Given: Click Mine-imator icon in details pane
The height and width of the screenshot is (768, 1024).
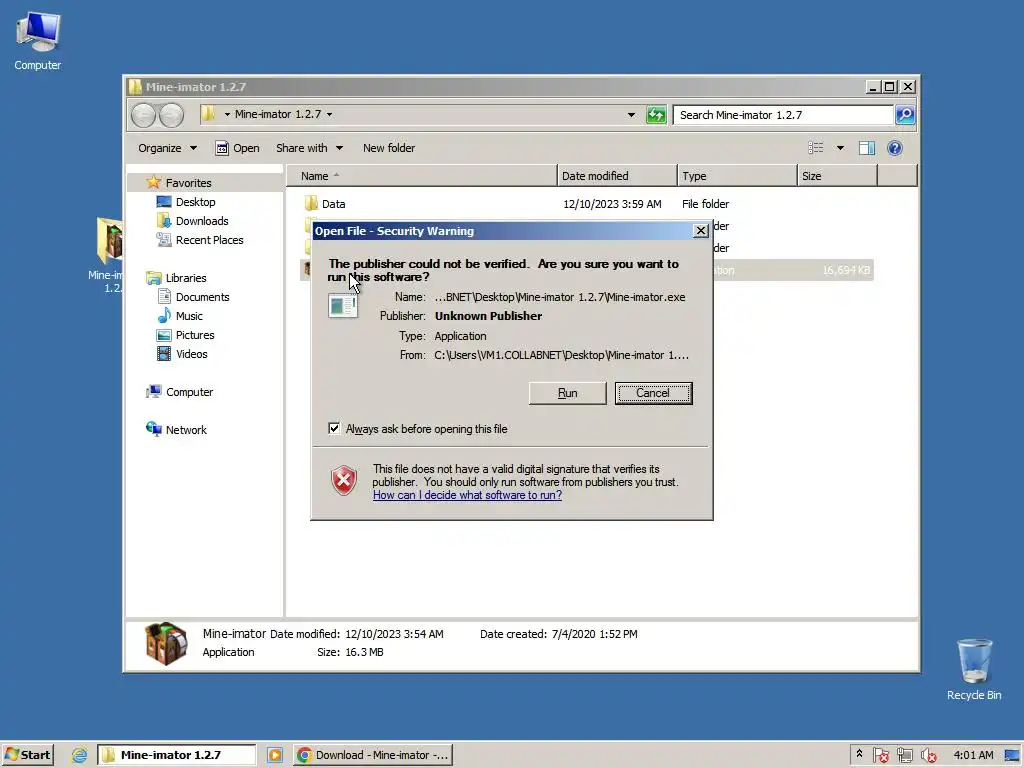Looking at the screenshot, I should [165, 643].
